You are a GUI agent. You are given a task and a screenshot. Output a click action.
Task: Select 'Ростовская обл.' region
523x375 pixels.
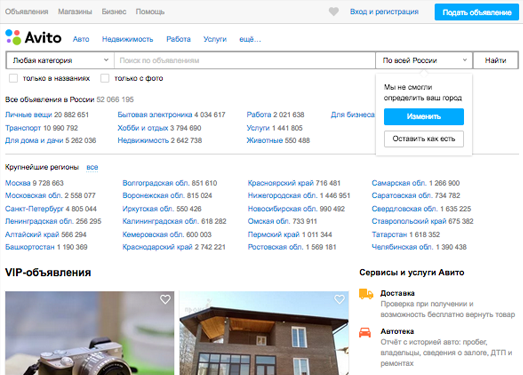coord(275,247)
